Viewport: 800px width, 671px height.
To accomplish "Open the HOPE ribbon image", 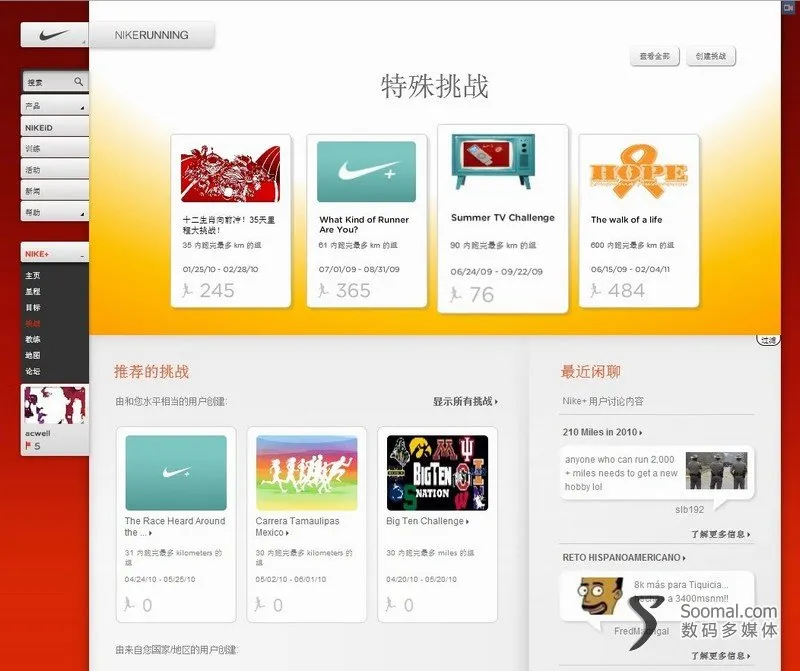I will click(x=638, y=171).
